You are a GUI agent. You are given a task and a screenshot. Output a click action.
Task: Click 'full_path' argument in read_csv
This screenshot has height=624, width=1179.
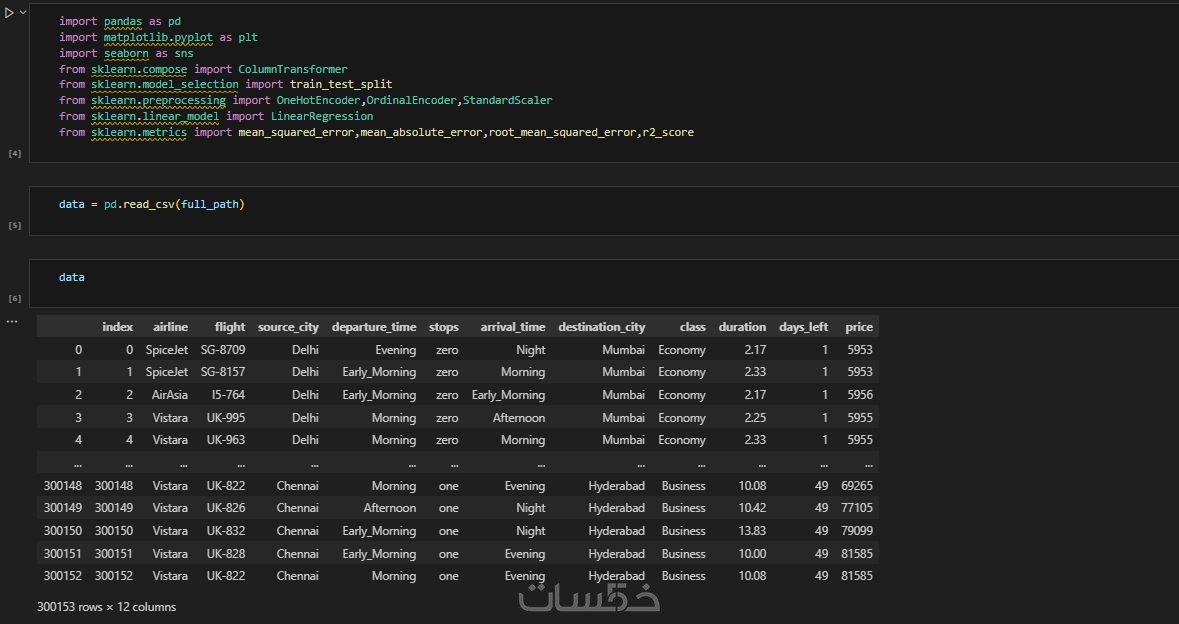pos(210,204)
